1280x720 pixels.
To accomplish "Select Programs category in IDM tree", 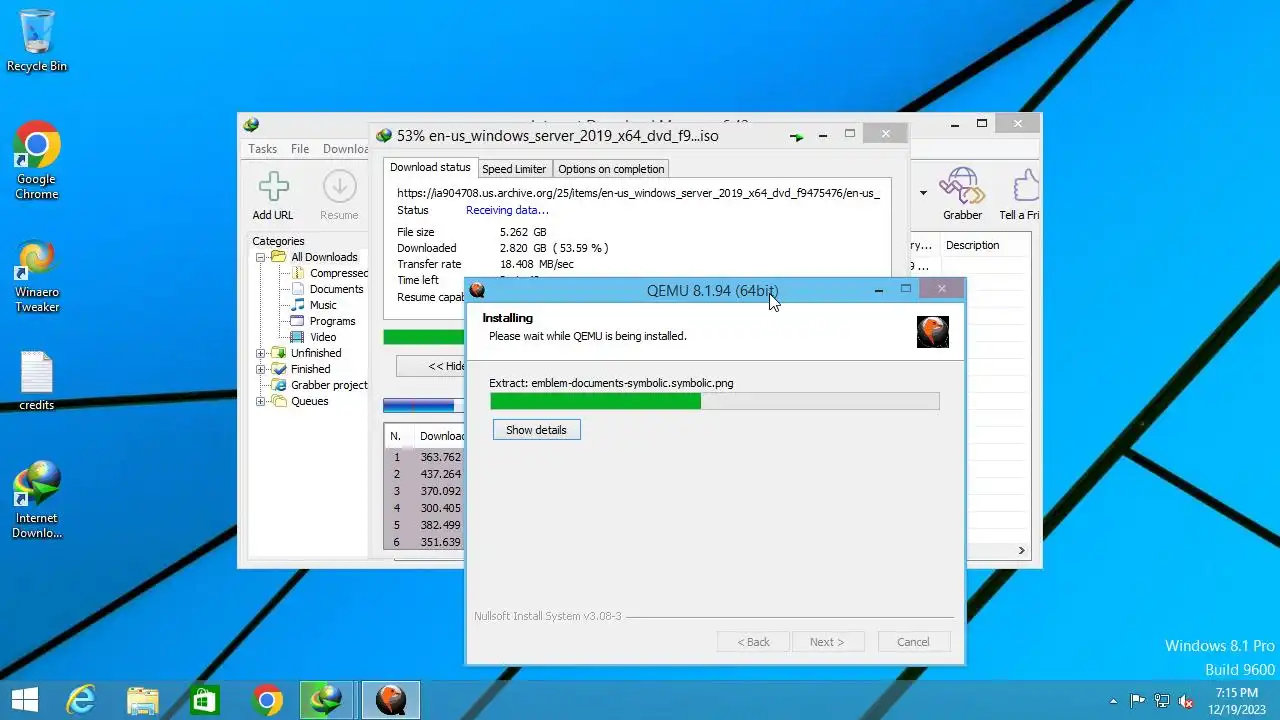I will tap(332, 321).
